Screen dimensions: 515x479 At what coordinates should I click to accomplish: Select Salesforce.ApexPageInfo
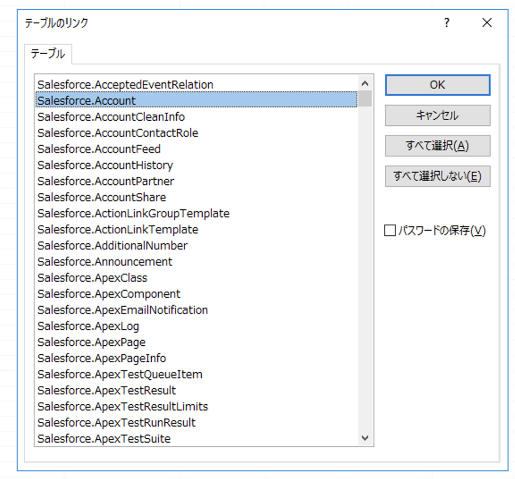197,358
